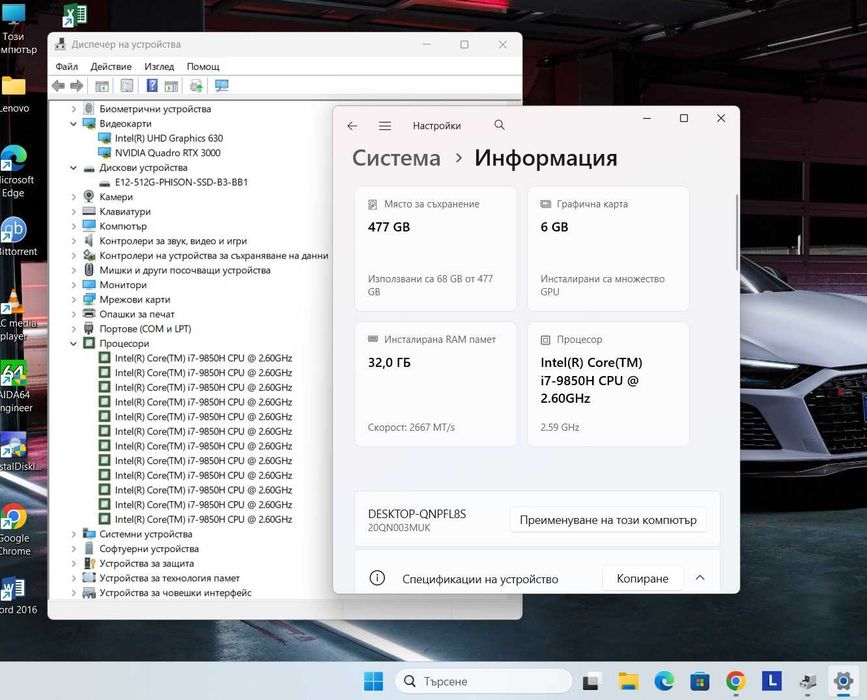Viewport: 867px width, 700px height.
Task: Click the action pane toolbar icon beside Help
Action: [x=171, y=86]
